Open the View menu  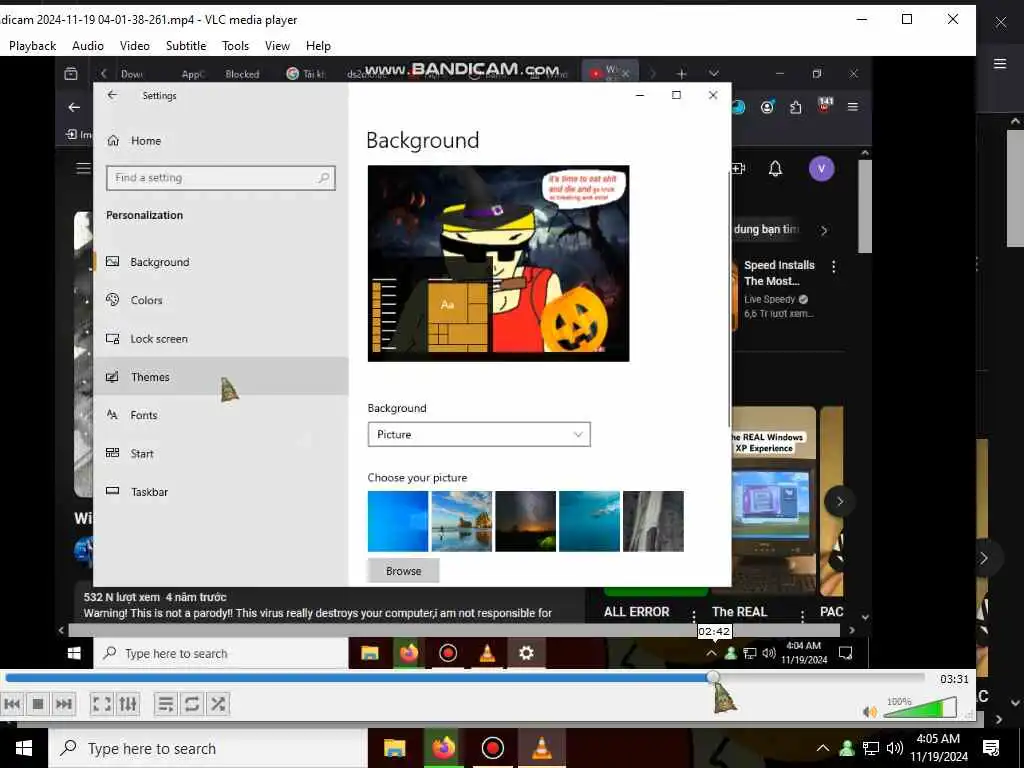(x=277, y=46)
